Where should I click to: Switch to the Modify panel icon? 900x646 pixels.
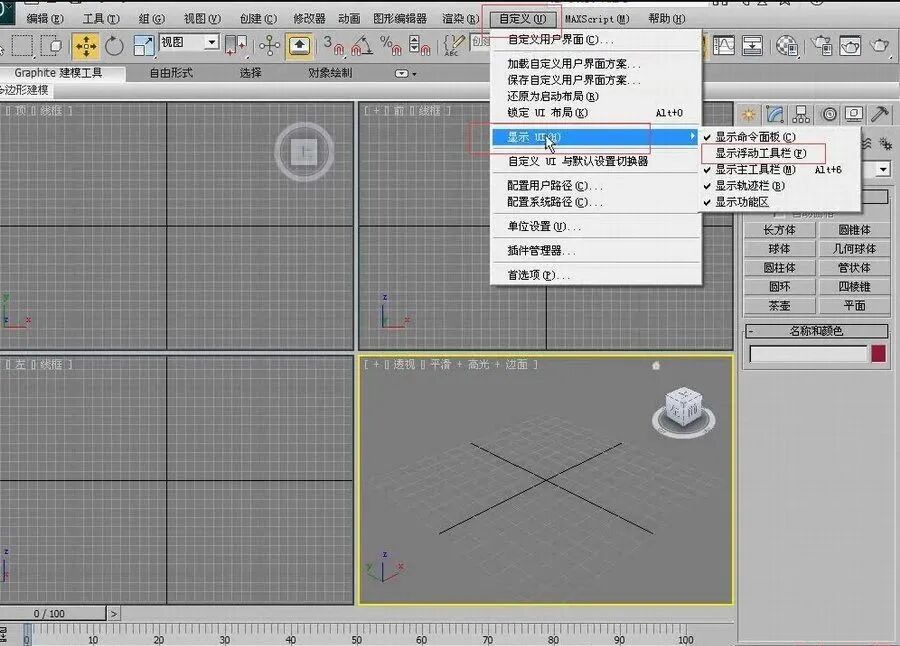click(x=775, y=114)
